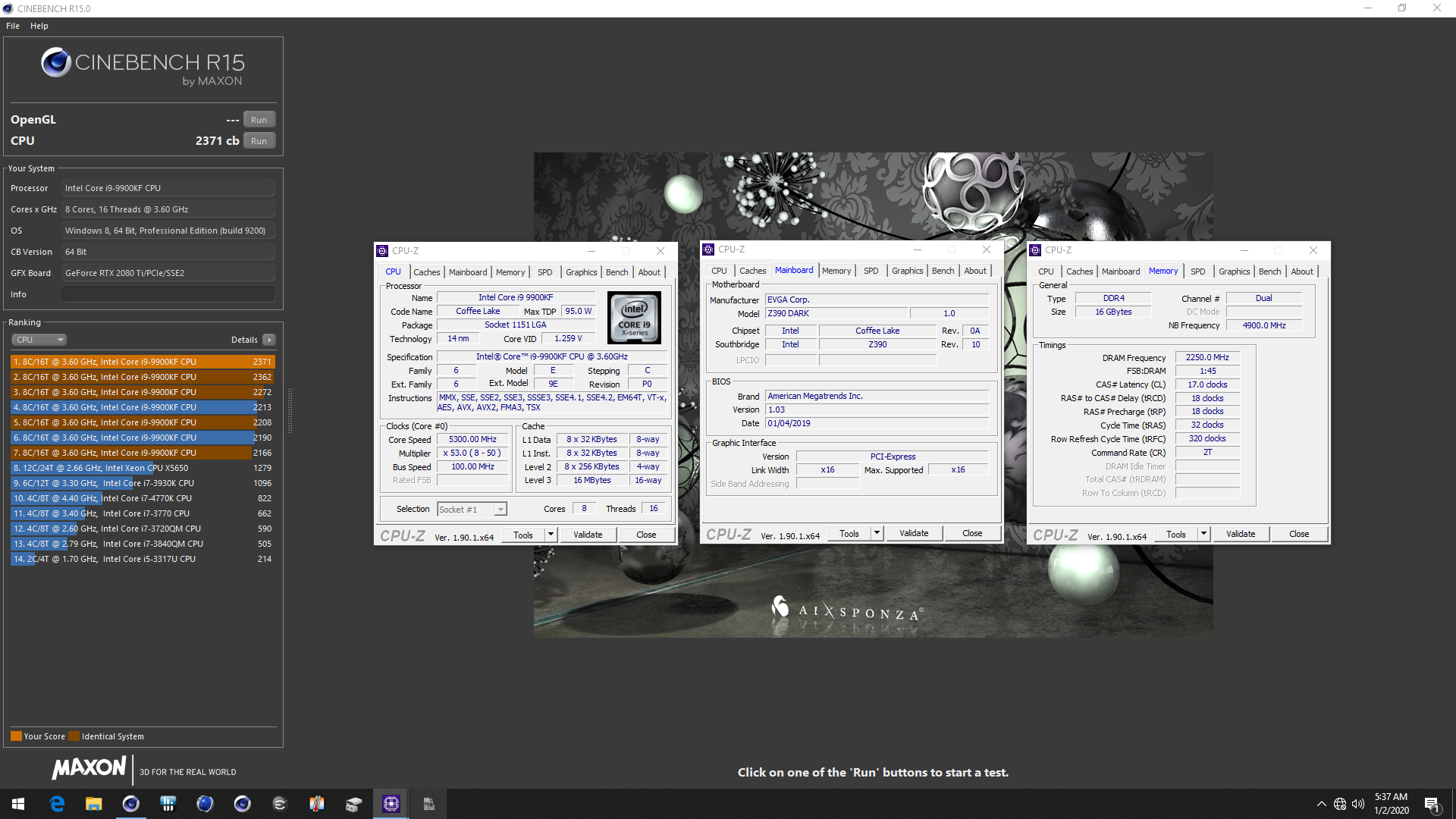Select ranking row Intel Core i7-3720QM
This screenshot has height=819, width=1456.
pos(143,529)
